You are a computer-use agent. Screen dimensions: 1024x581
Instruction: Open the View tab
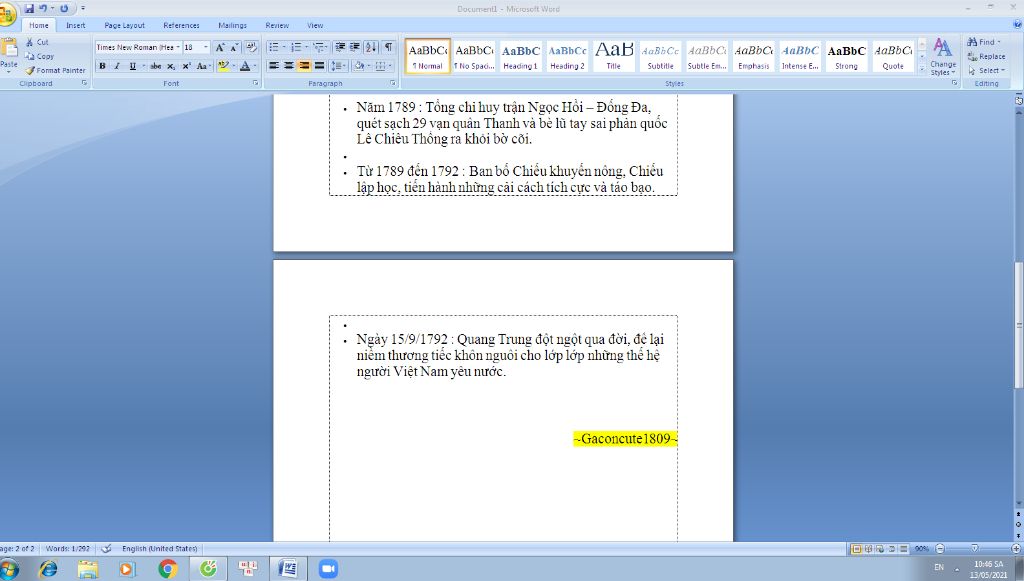tap(315, 25)
